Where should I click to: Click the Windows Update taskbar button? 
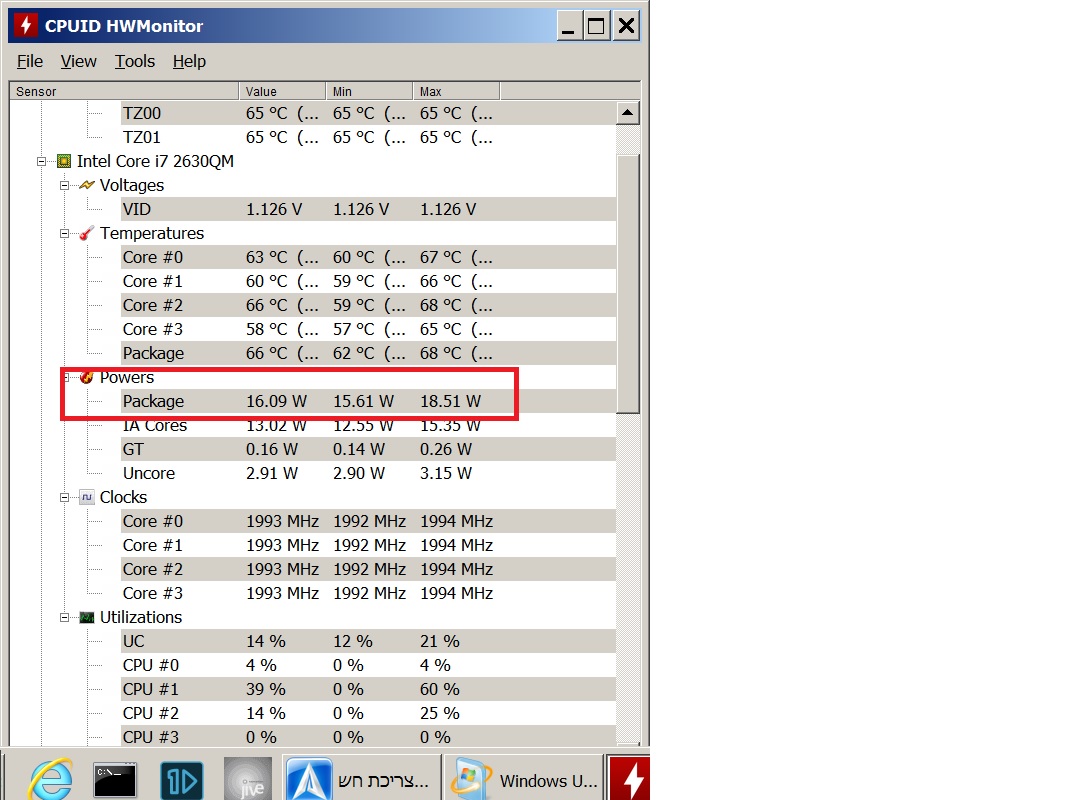524,780
